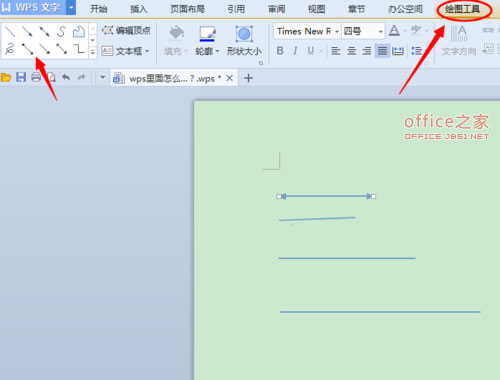
Task: Click the distributed alignment icon
Action: point(398,51)
